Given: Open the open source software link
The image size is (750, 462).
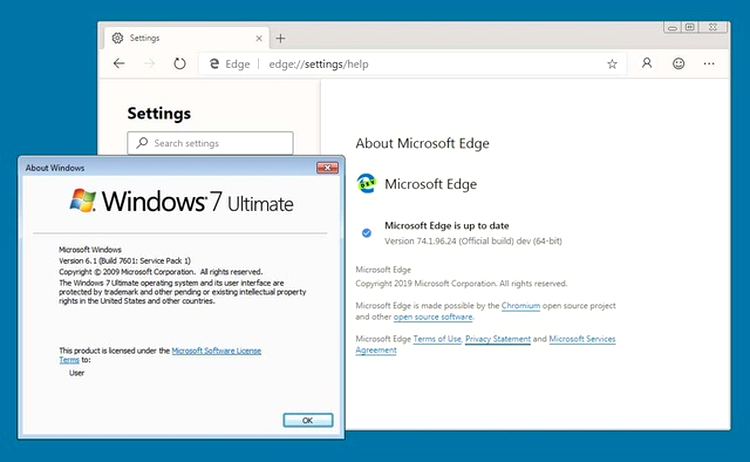Looking at the screenshot, I should pos(433,317).
